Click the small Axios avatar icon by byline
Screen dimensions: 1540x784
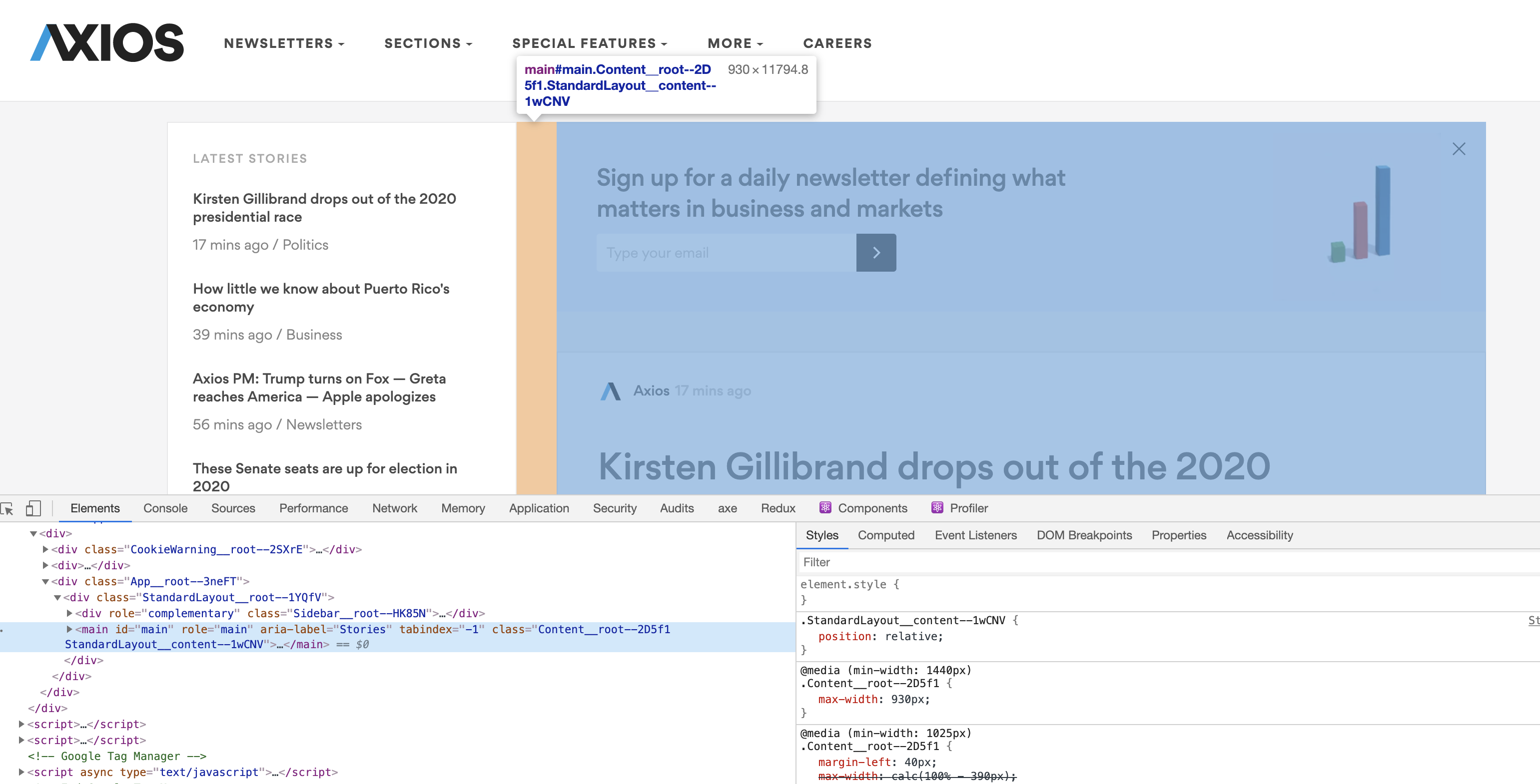pos(611,392)
